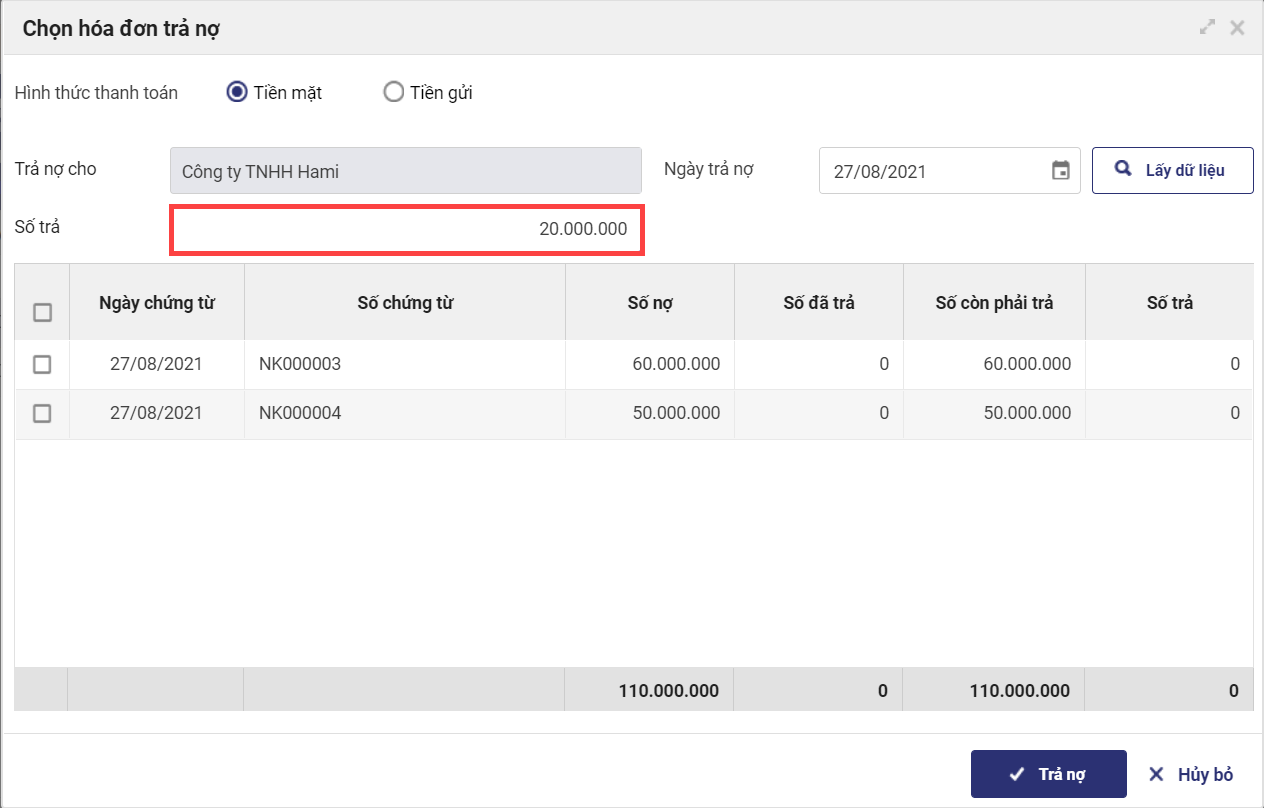This screenshot has width=1264, height=808.
Task: Click Số trả cell of NK000003 row
Action: pos(1169,364)
